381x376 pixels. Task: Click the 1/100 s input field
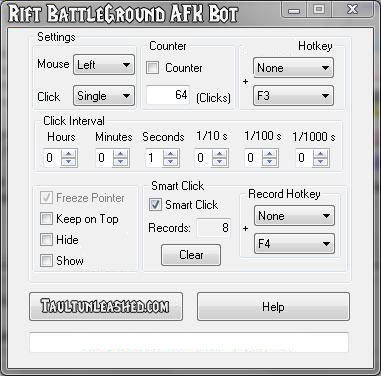[x=254, y=158]
